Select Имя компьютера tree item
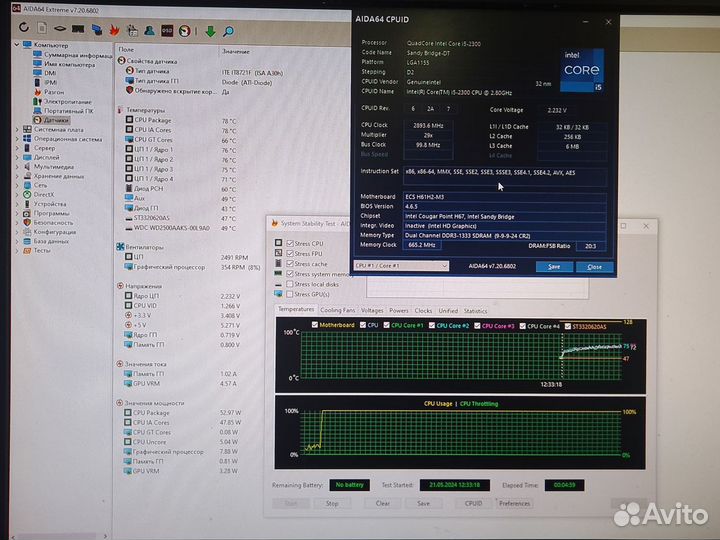The height and width of the screenshot is (540, 720). coord(64,65)
